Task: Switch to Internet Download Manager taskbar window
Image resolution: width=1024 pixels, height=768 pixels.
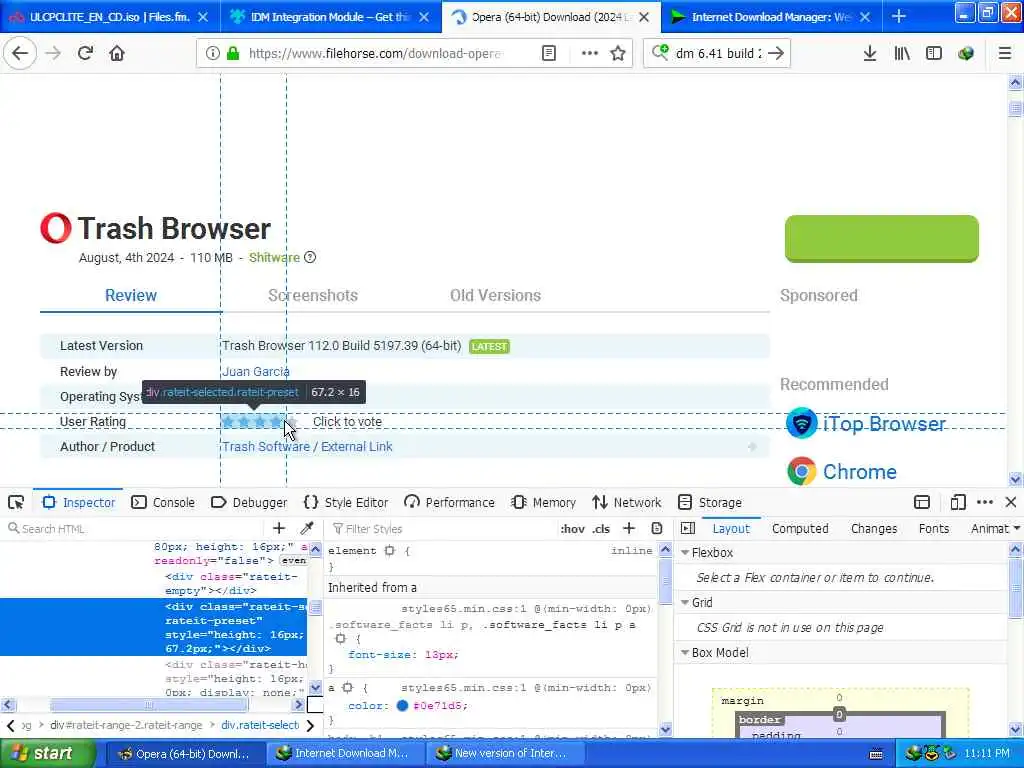Action: (346, 753)
